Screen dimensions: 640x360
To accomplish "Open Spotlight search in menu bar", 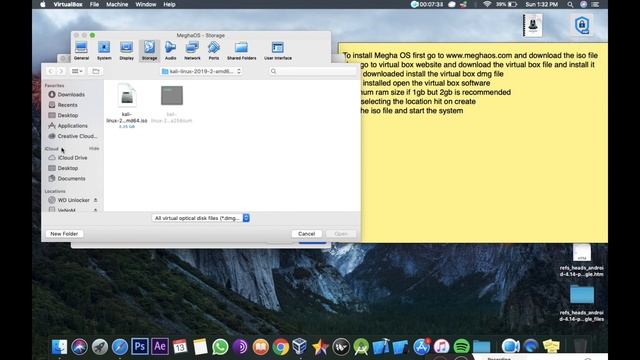I will click(x=570, y=4).
